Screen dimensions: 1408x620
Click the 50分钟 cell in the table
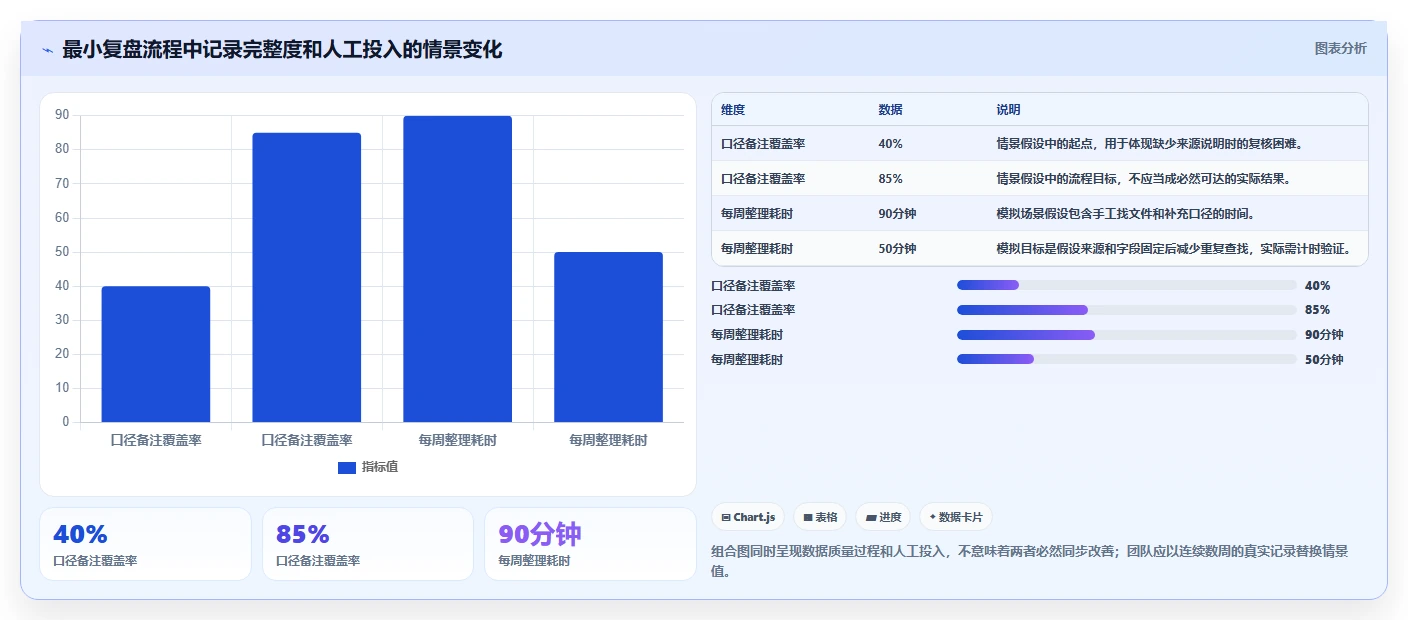coord(897,249)
